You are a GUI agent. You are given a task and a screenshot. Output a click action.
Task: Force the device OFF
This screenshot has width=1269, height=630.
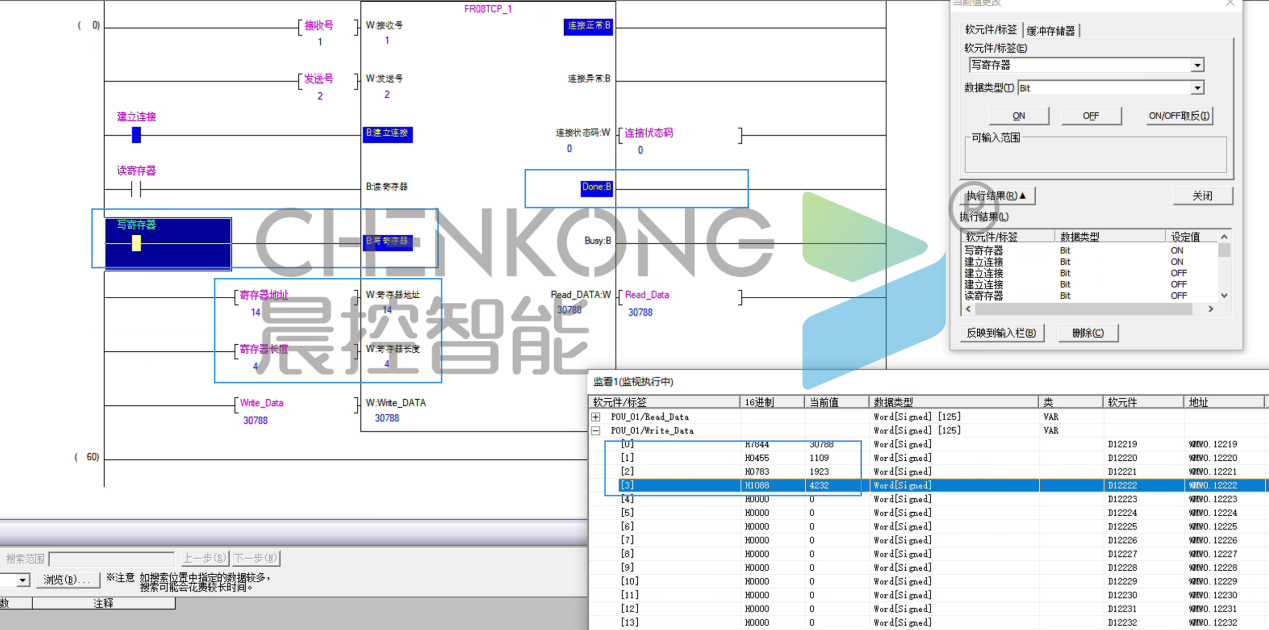(1091, 116)
